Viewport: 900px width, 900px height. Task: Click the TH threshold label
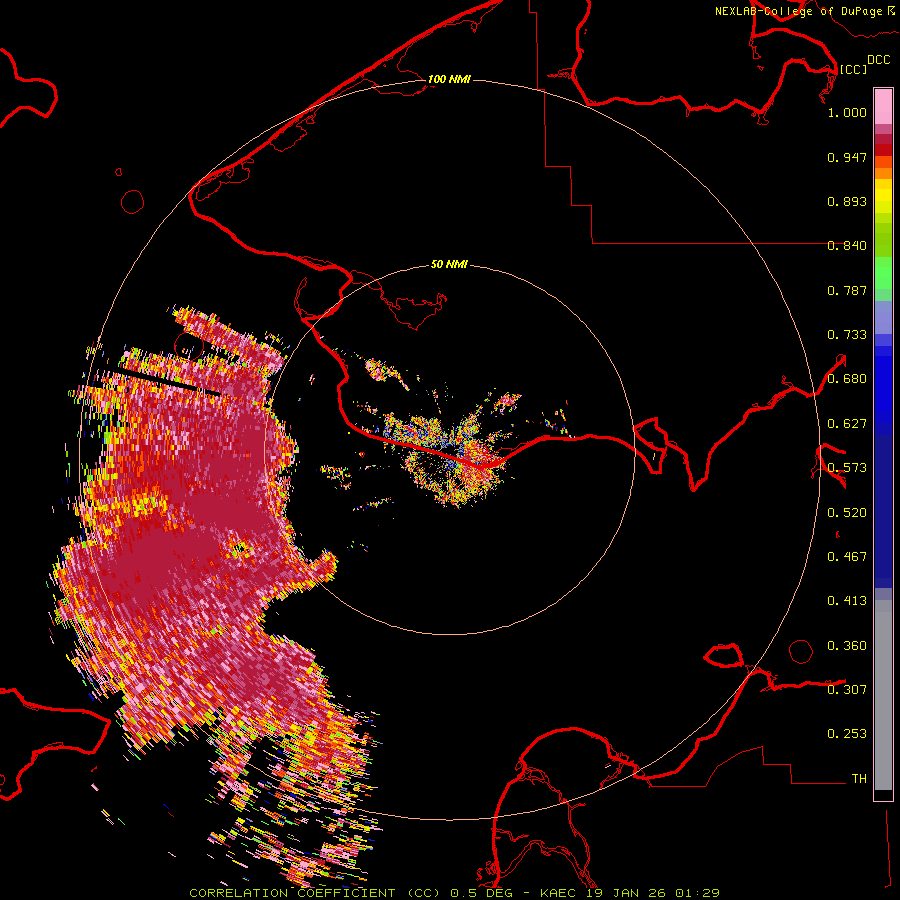tap(859, 779)
